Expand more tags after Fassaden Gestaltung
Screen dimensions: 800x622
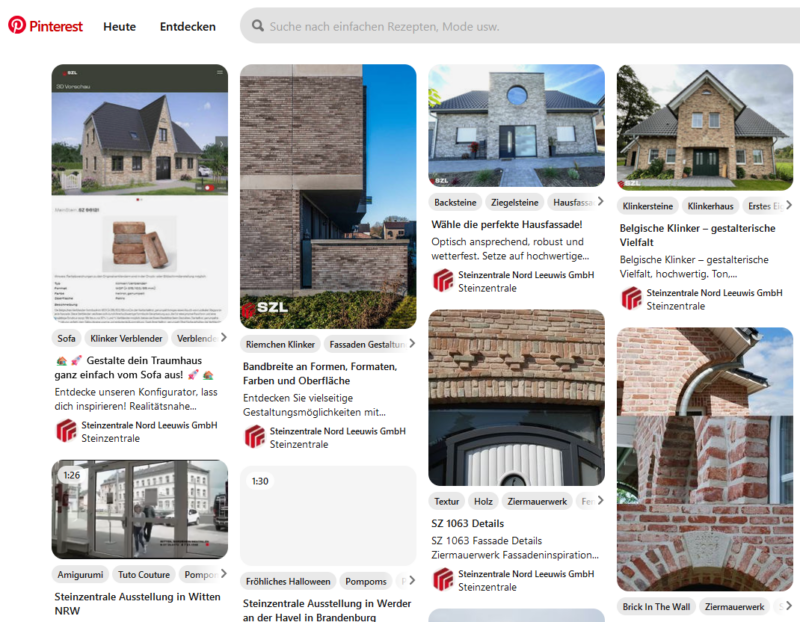point(412,343)
